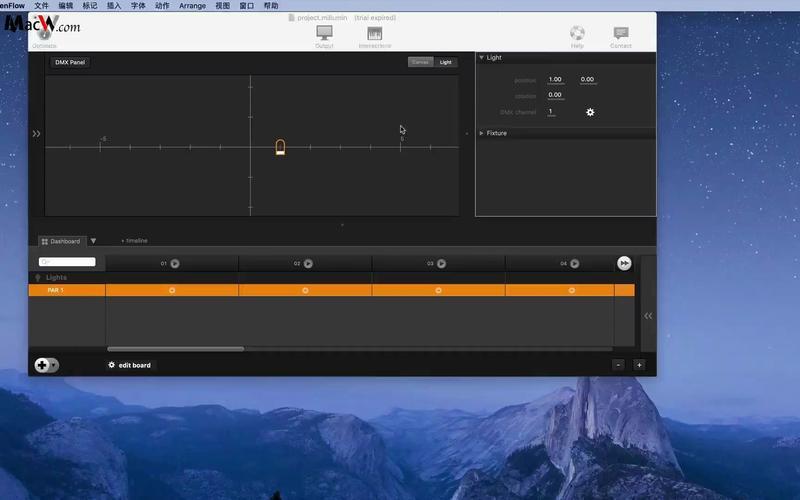800x500 pixels.
Task: Open the Dashboard tab dropdown arrow
Action: pyautogui.click(x=93, y=241)
